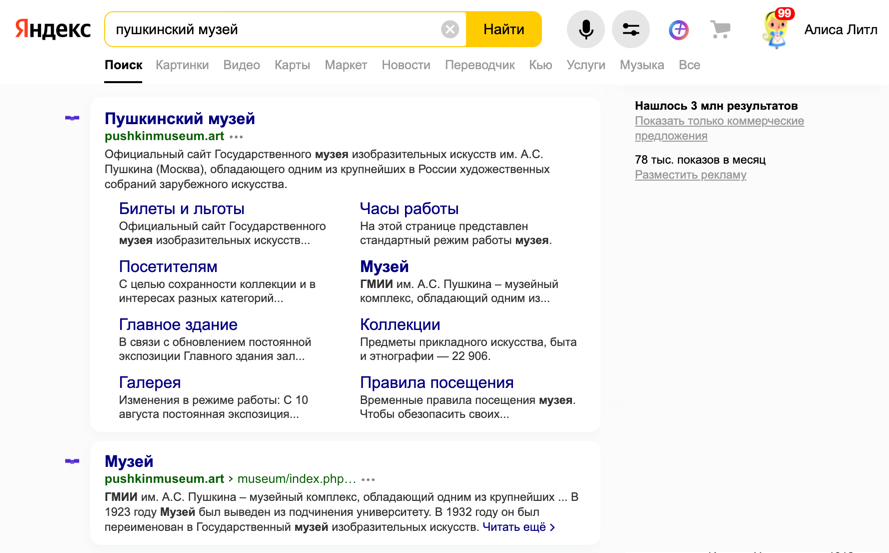Open the colorful Alice assistant icon
Viewport: 889px width, 553px height.
tap(679, 30)
